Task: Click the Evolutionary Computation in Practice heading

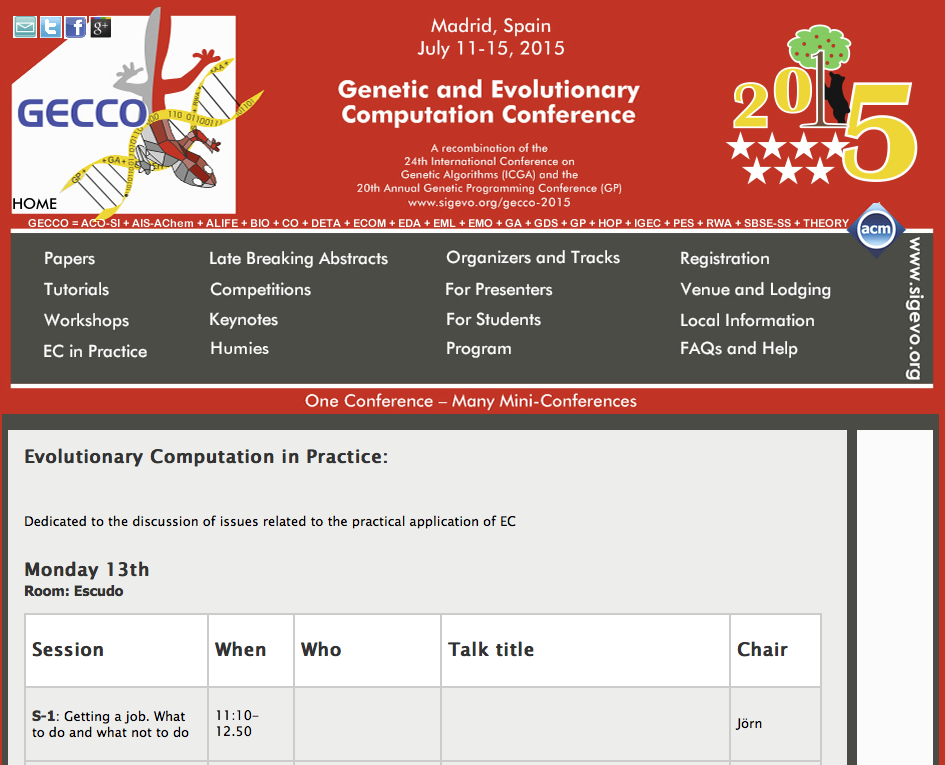Action: click(x=206, y=456)
